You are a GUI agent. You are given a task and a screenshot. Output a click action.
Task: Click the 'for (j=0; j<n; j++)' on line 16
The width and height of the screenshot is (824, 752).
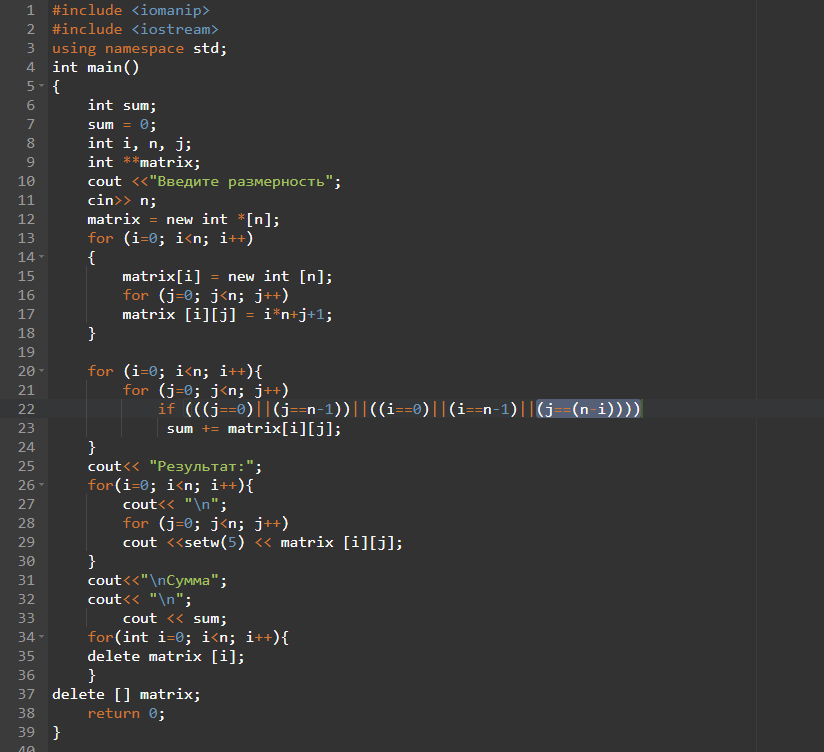[205, 295]
